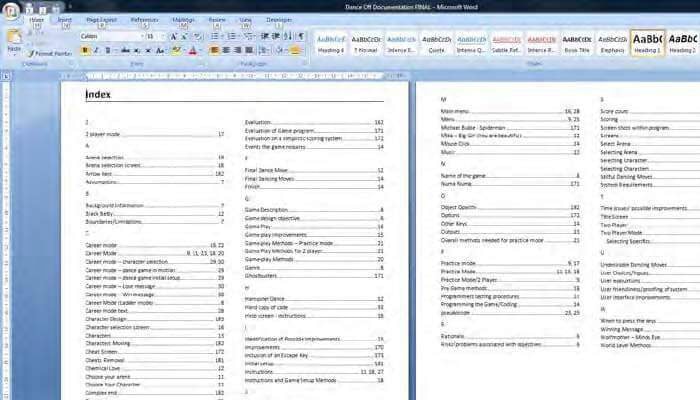Apply numbered list formatting
Screen dimensions: 700x400
click(230, 36)
